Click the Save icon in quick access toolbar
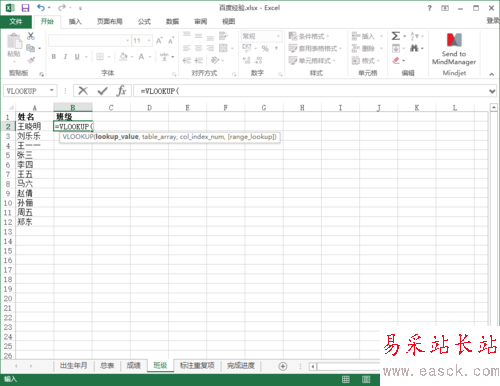This screenshot has width=500, height=386. pos(25,8)
